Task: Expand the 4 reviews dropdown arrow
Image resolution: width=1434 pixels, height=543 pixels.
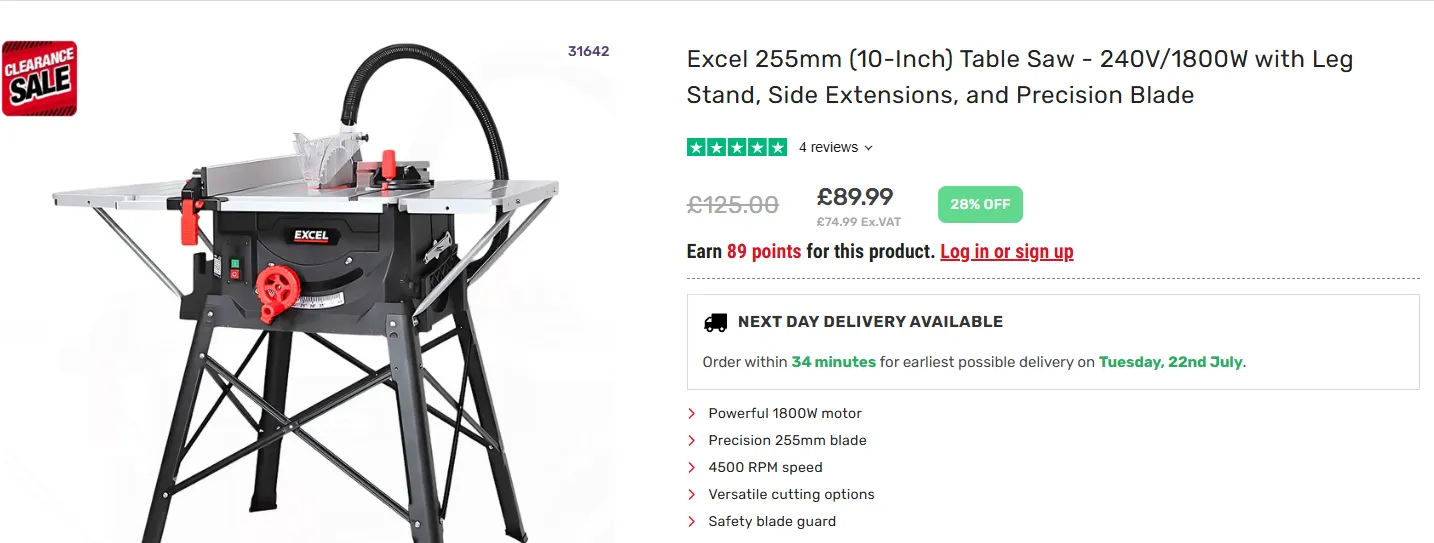Action: [868, 148]
